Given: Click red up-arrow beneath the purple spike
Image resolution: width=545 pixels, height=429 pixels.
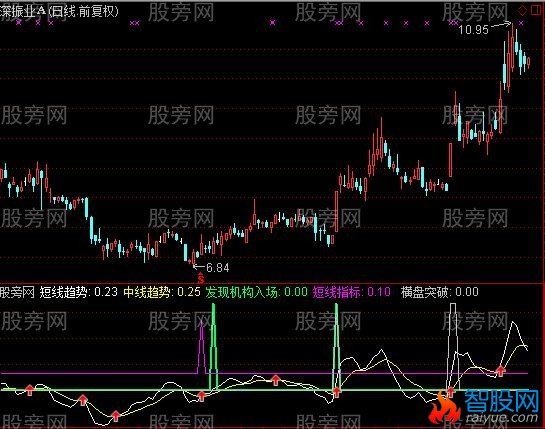Looking at the screenshot, I should (202, 395).
